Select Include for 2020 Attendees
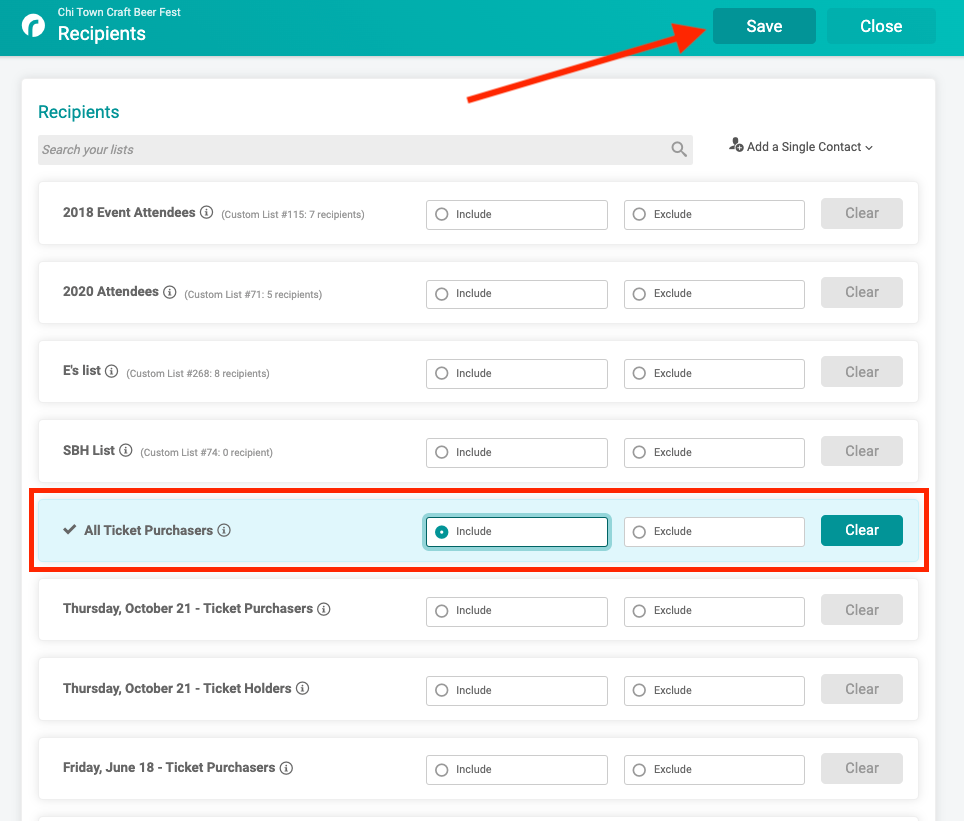The height and width of the screenshot is (821, 964). (x=516, y=295)
